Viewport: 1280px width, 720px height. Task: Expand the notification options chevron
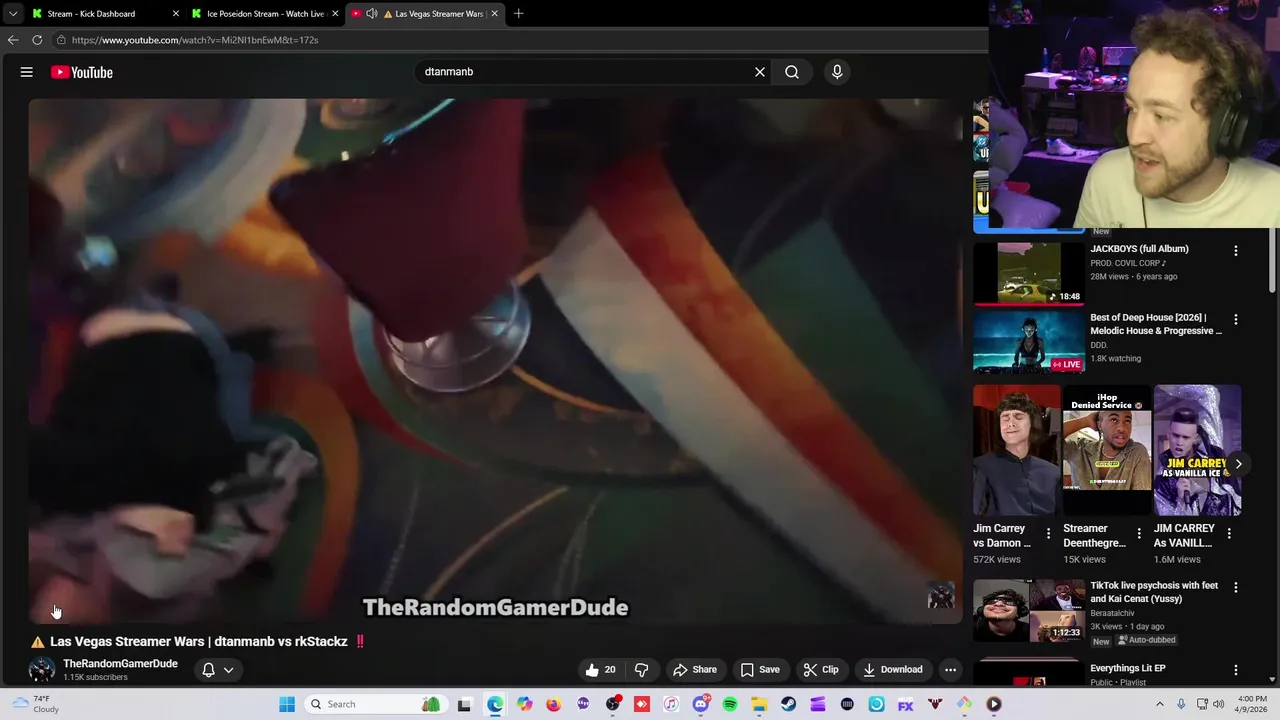[x=229, y=670]
